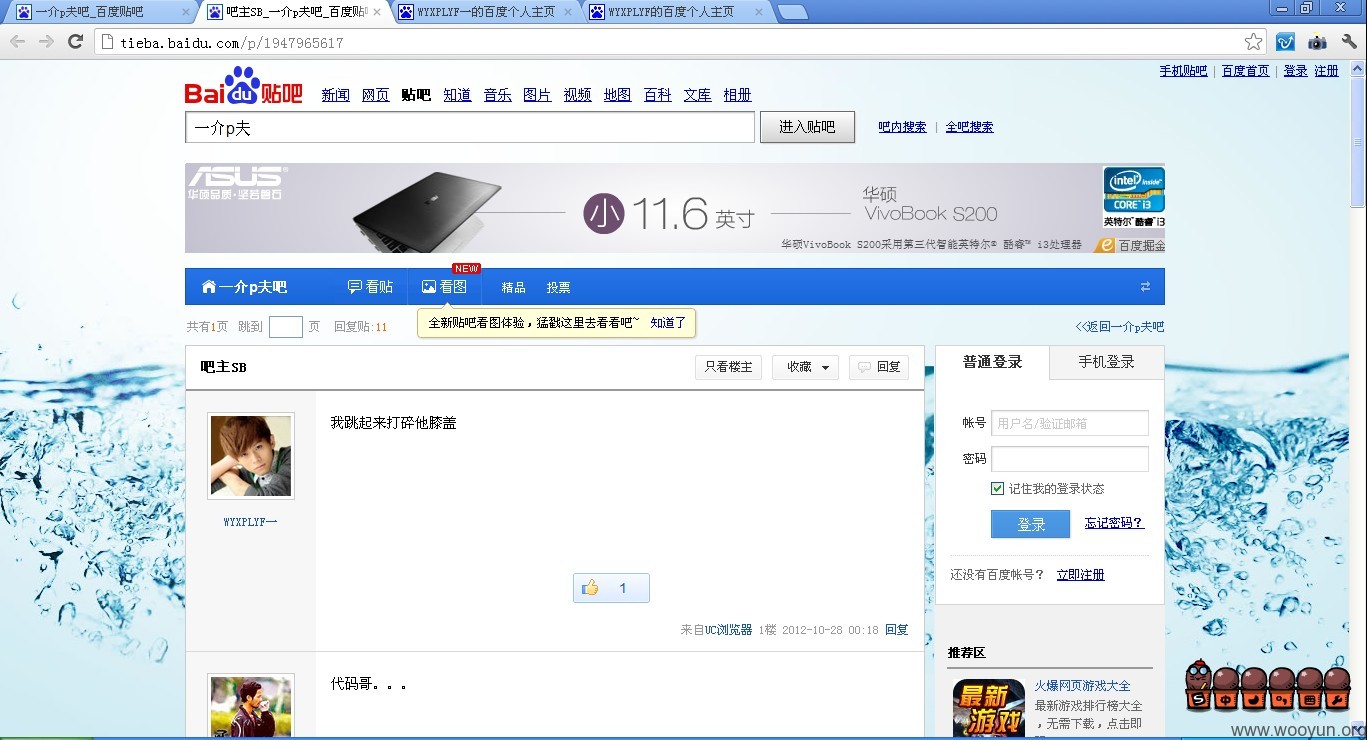The width and height of the screenshot is (1367, 740).
Task: Dismiss tooltip with 知道了
Action: coord(668,323)
